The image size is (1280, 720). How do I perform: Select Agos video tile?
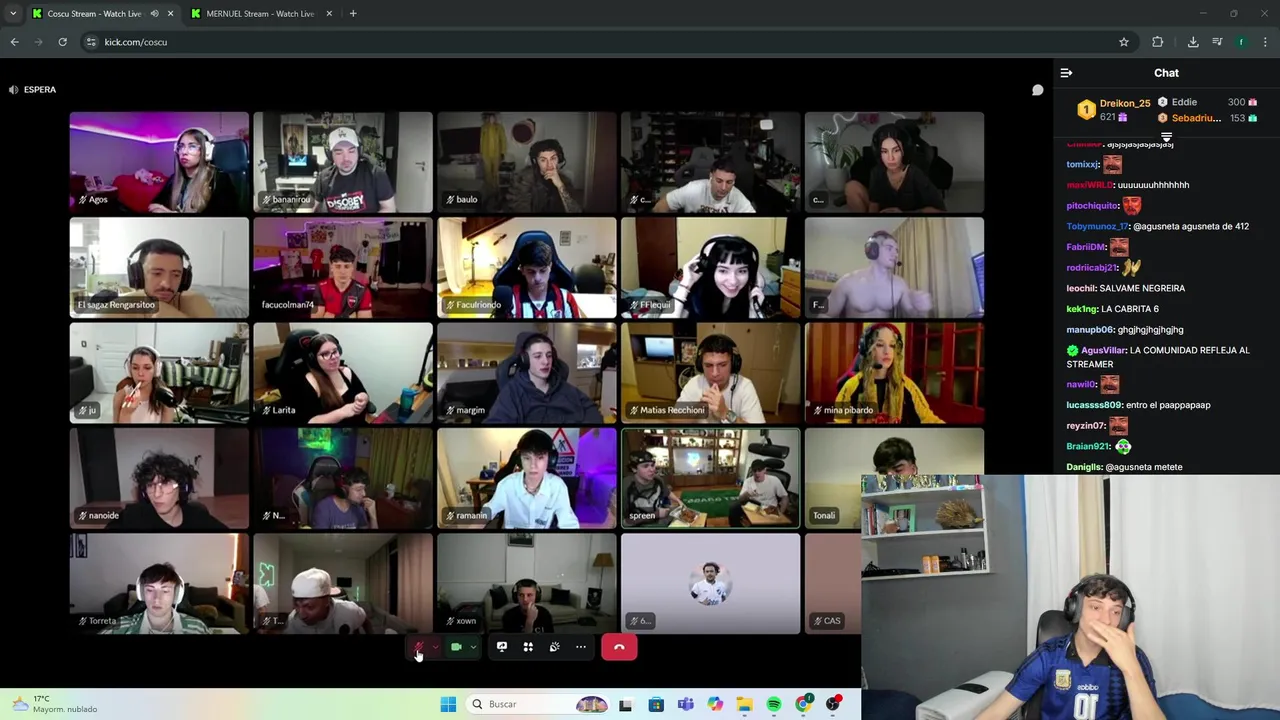(159, 161)
